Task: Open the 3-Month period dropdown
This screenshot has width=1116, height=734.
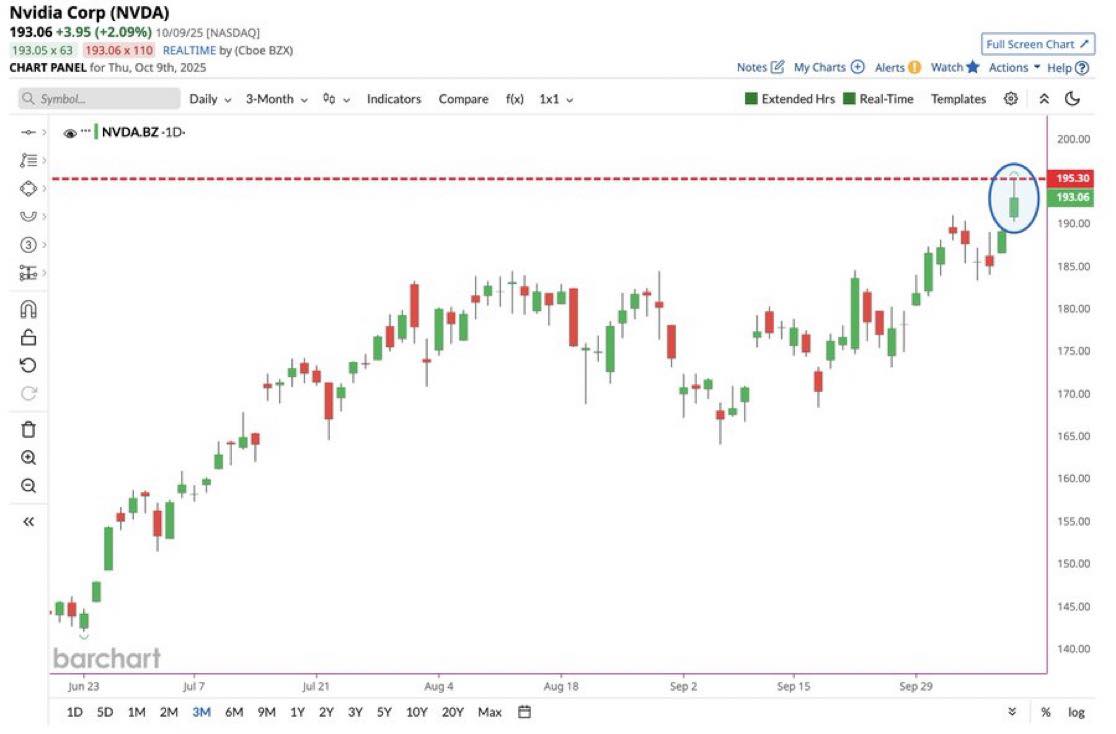Action: (277, 99)
